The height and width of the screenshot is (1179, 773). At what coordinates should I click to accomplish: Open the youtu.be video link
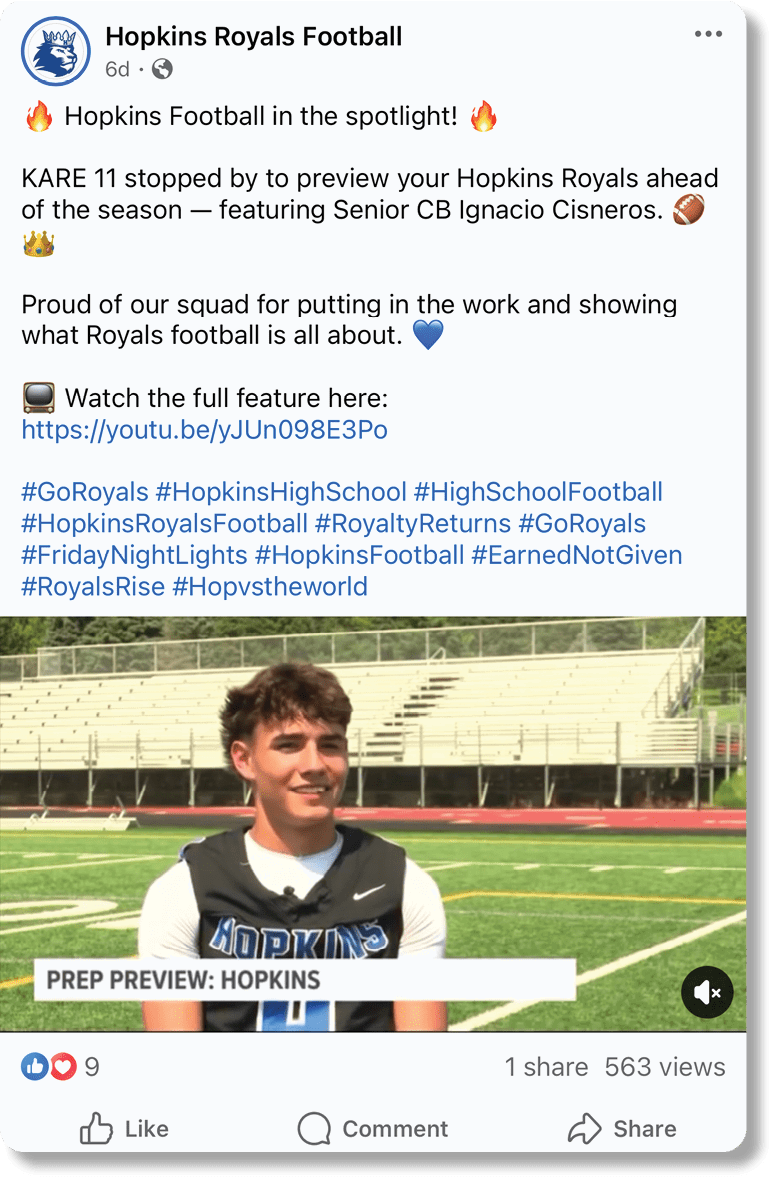point(204,430)
